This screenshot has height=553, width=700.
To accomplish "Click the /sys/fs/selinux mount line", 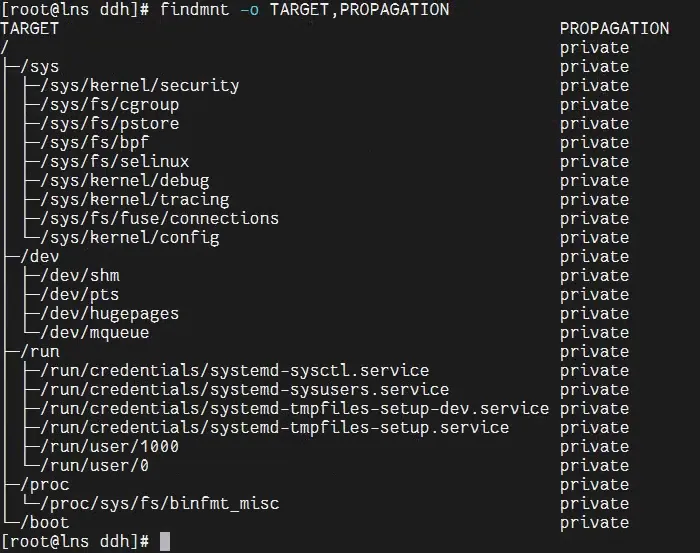I will [x=114, y=162].
